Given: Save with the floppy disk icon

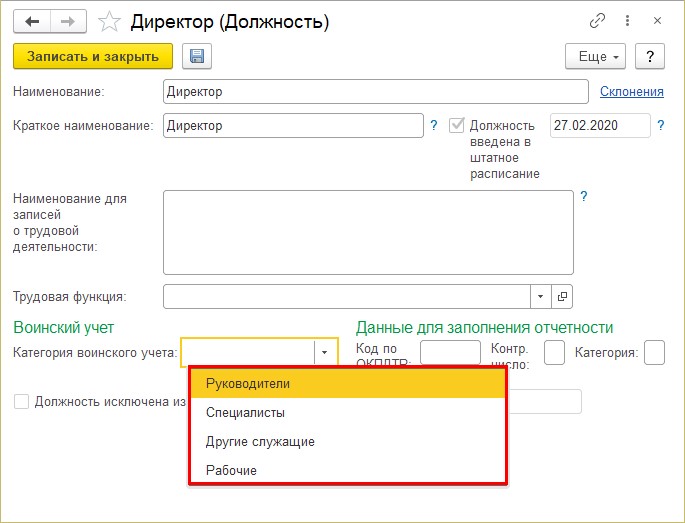Looking at the screenshot, I should 197,56.
